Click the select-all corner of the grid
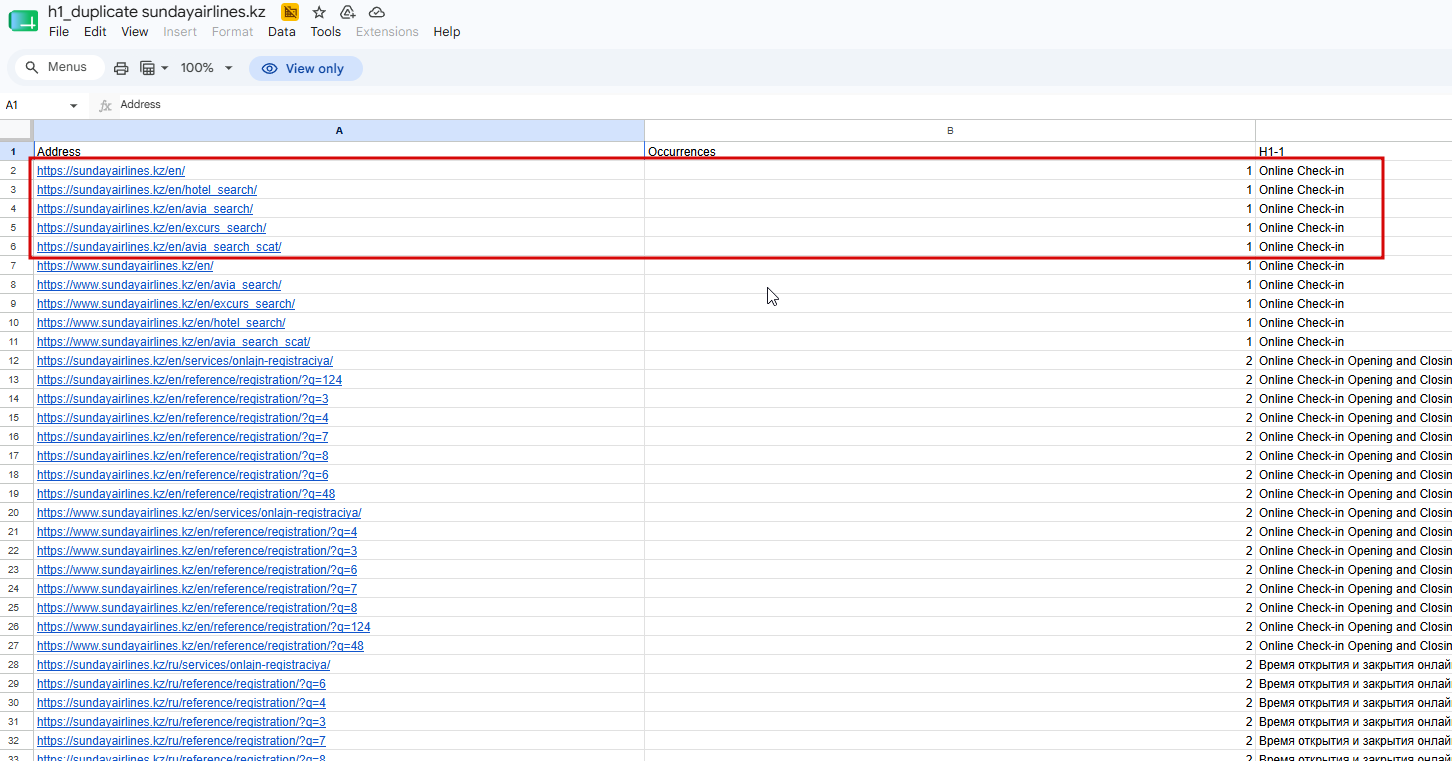This screenshot has width=1452, height=761. click(x=16, y=130)
